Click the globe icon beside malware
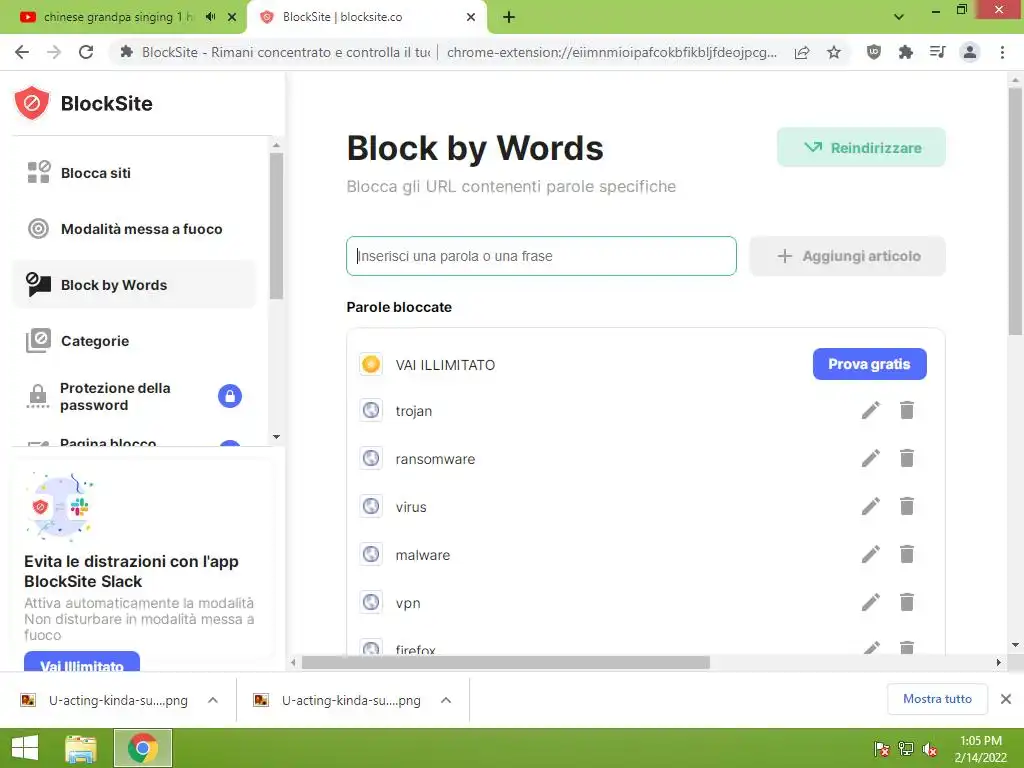Viewport: 1024px width, 768px height. point(371,554)
